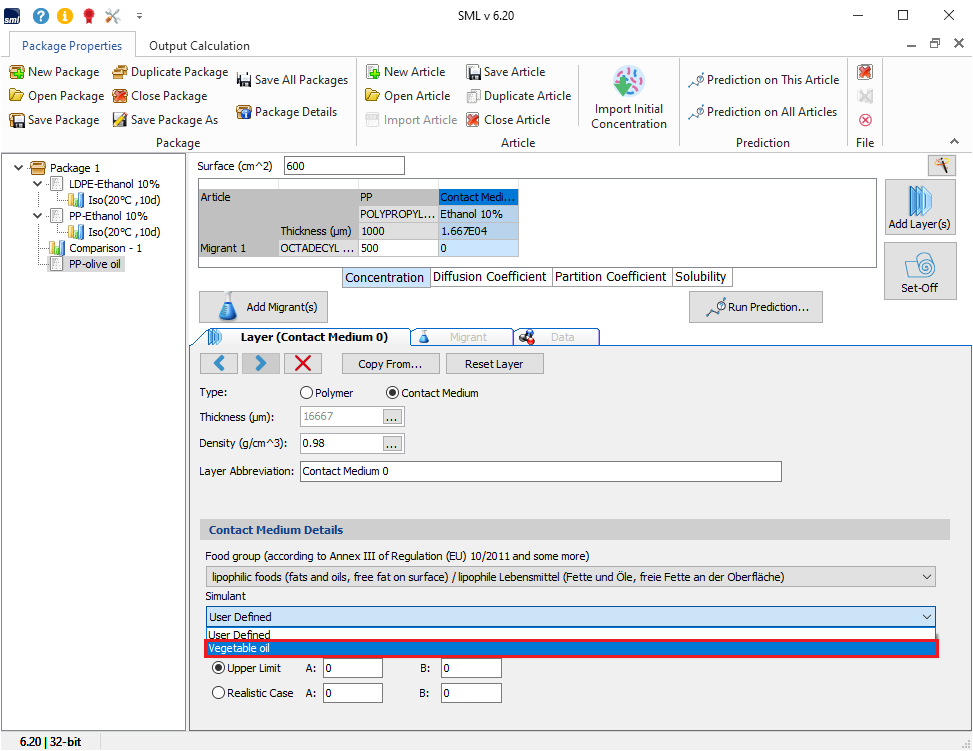Click Save All Packages
This screenshot has height=751, width=973.
click(292, 80)
